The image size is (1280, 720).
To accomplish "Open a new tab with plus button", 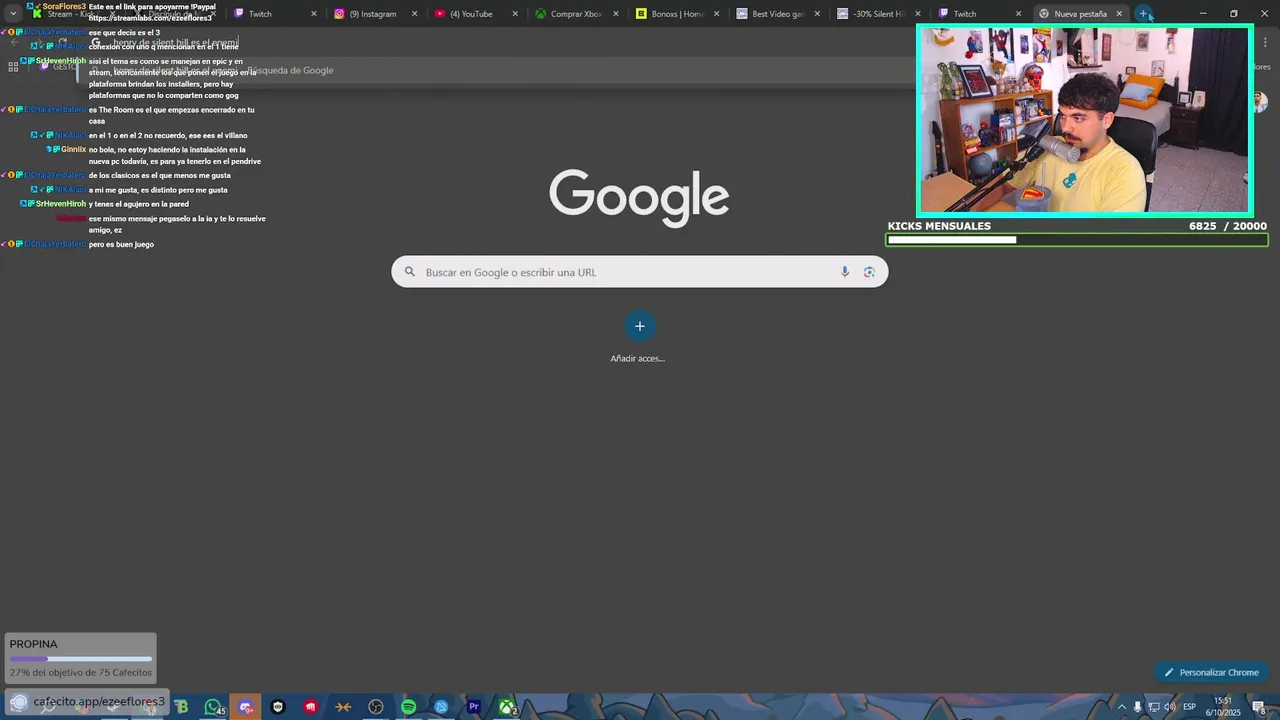I will pyautogui.click(x=1143, y=14).
